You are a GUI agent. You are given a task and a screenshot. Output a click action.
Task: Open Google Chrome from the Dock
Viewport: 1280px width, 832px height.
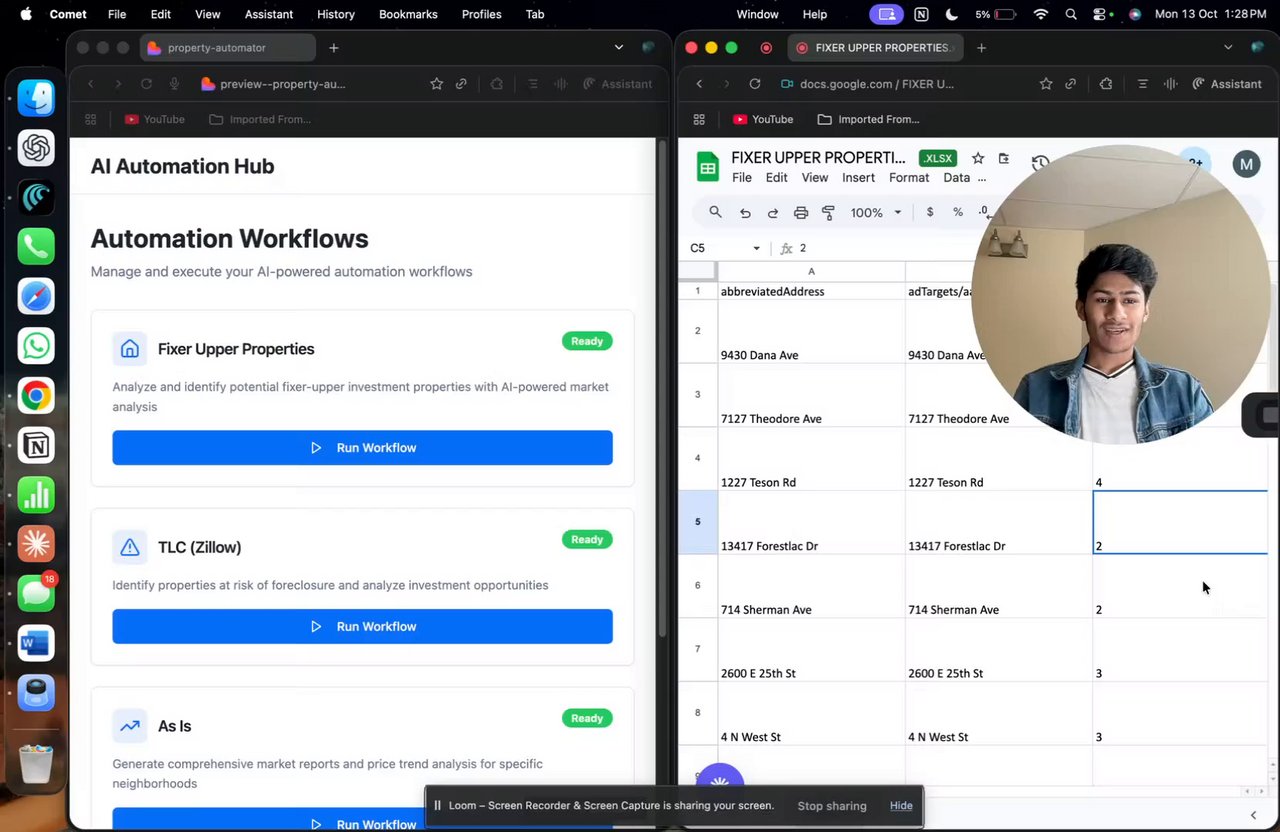click(36, 396)
